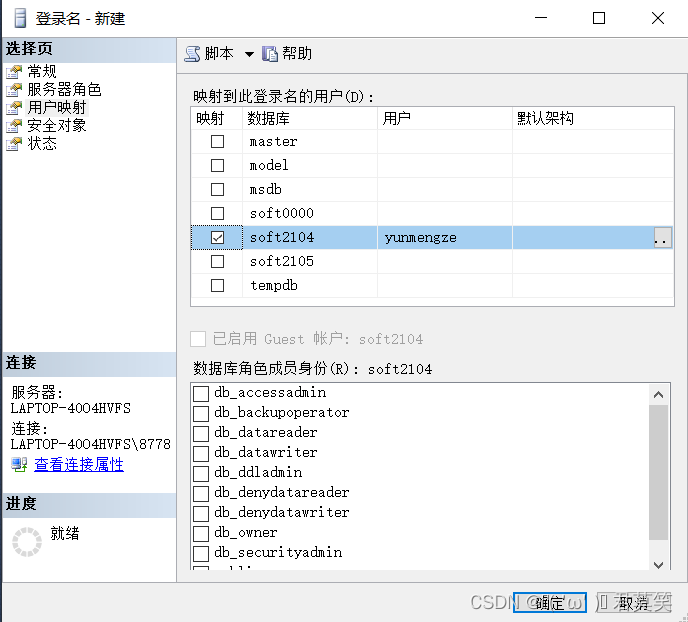Click the 用户映射 page icon
Viewport: 688px width, 622px height.
(x=14, y=108)
